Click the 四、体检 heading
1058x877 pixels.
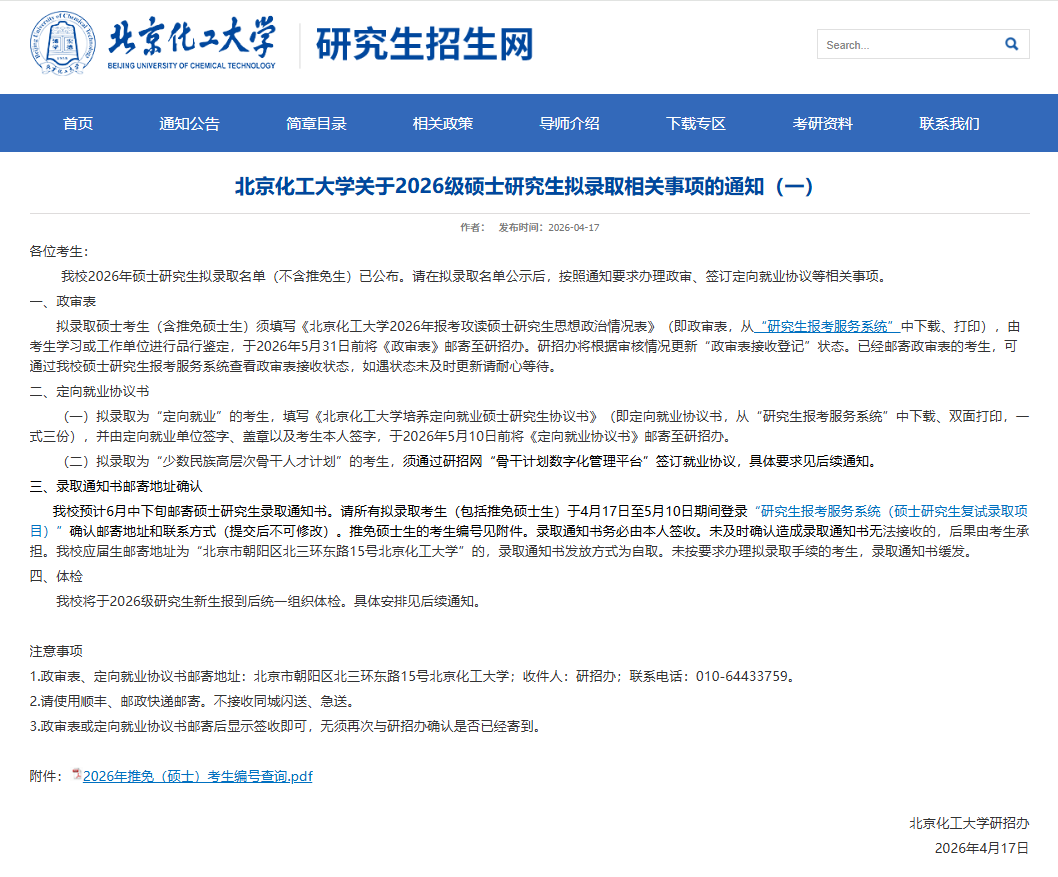click(56, 577)
